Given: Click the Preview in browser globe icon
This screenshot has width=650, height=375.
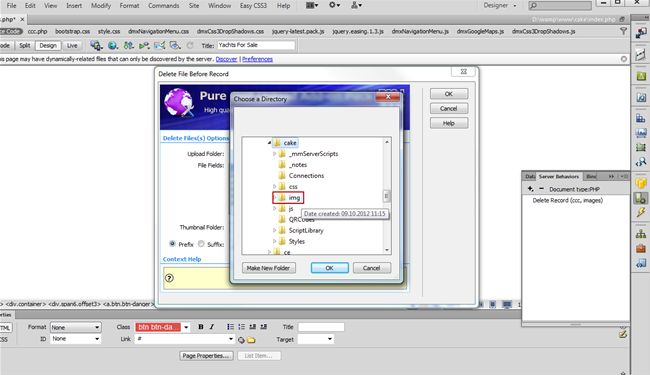Looking at the screenshot, I should (x=112, y=46).
